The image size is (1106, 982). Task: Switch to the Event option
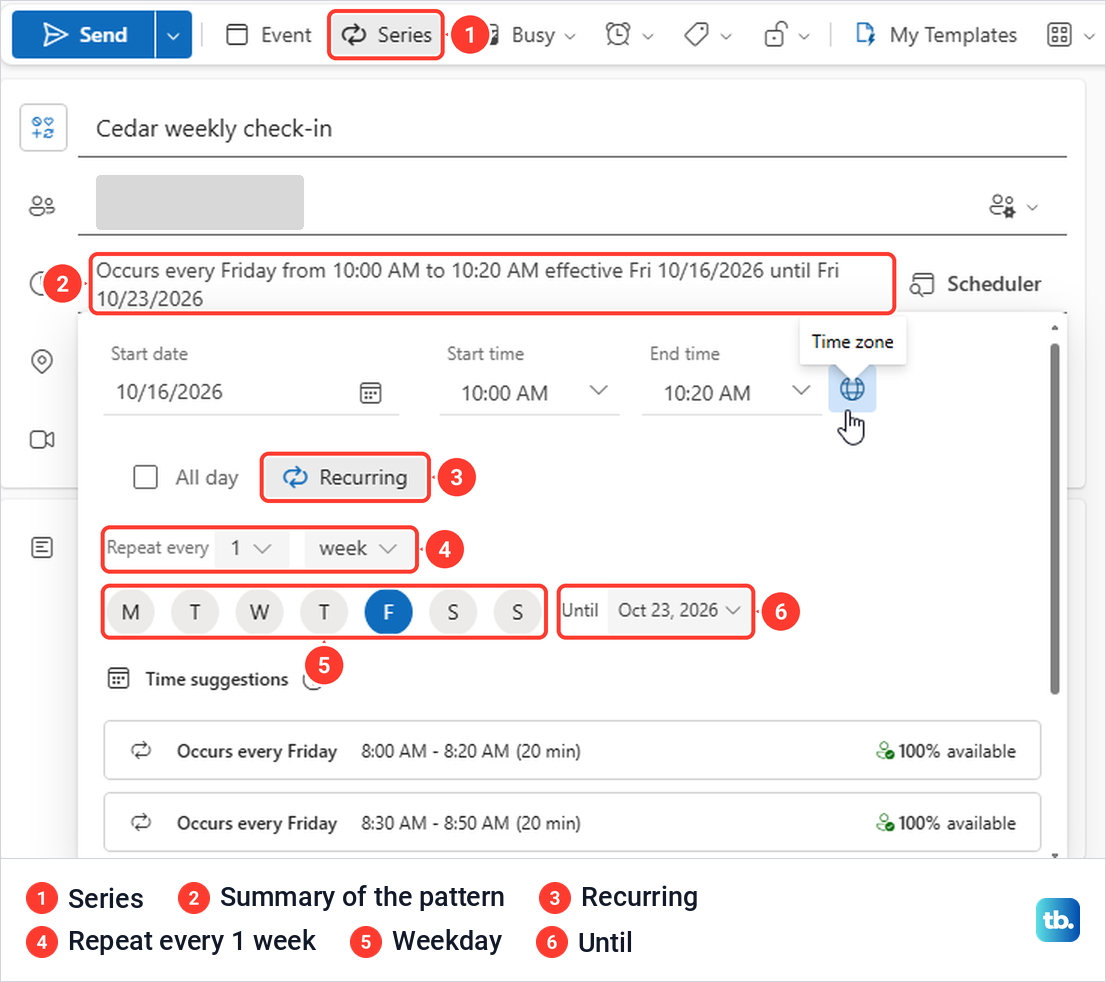tap(269, 35)
